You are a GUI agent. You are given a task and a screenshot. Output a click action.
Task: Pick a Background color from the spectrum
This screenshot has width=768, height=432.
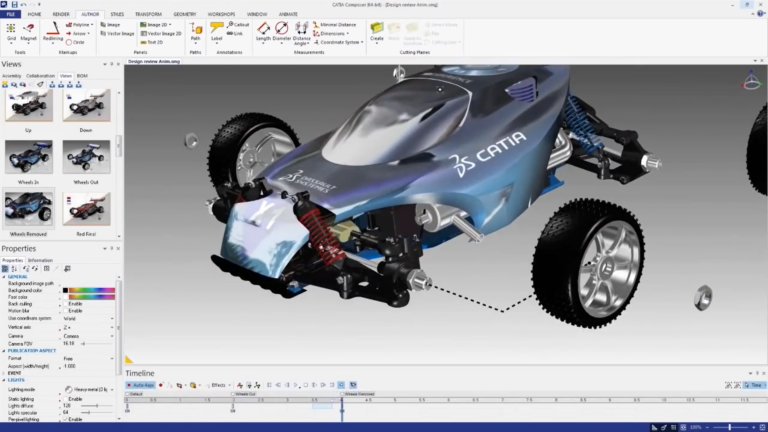point(92,290)
